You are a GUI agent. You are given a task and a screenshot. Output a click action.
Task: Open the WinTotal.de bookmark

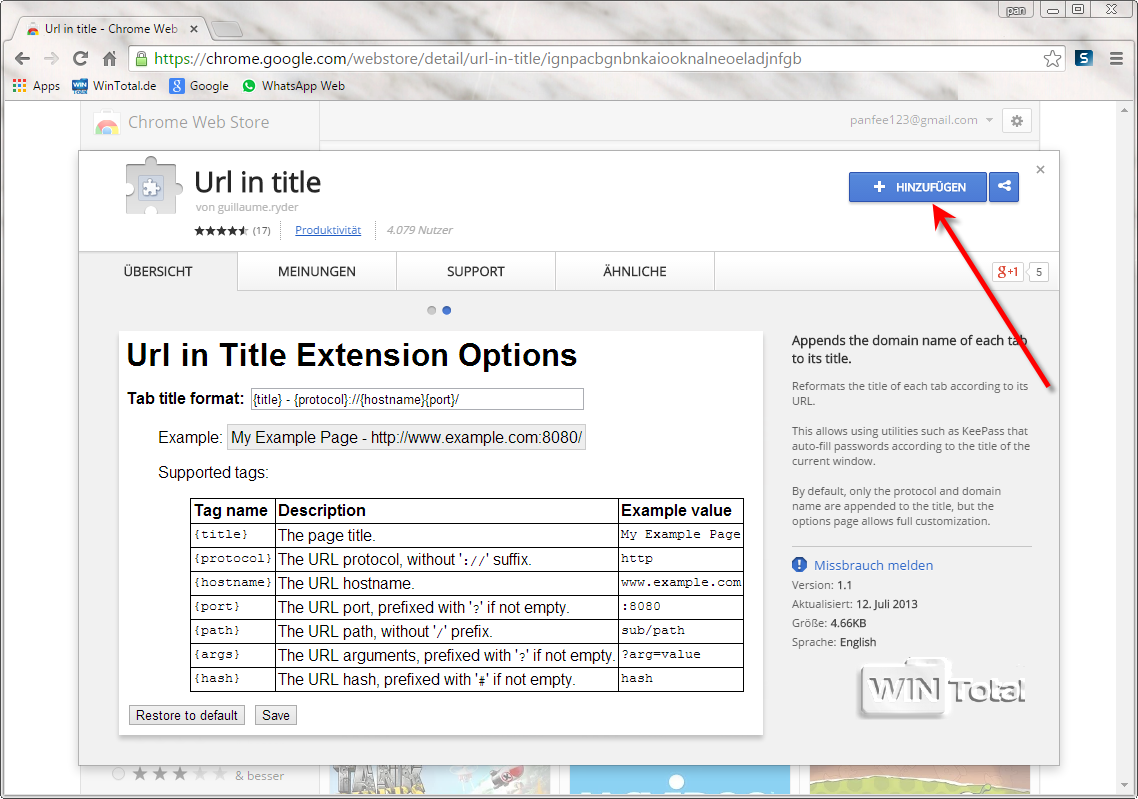(114, 86)
